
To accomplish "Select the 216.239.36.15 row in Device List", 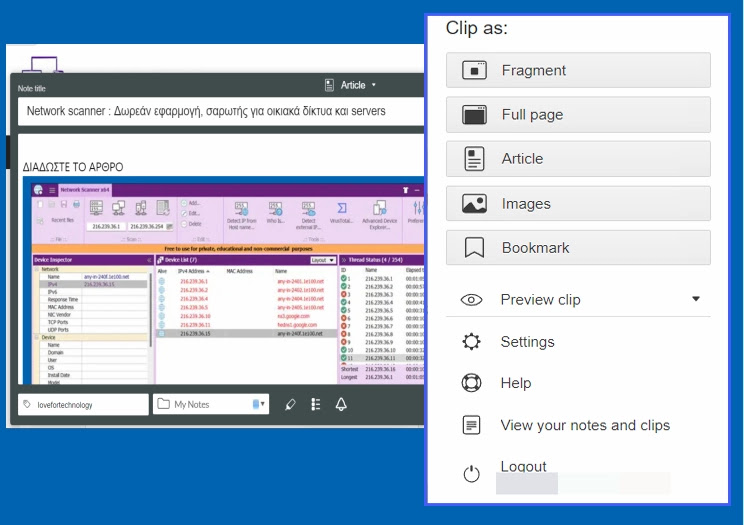I will tap(247, 334).
